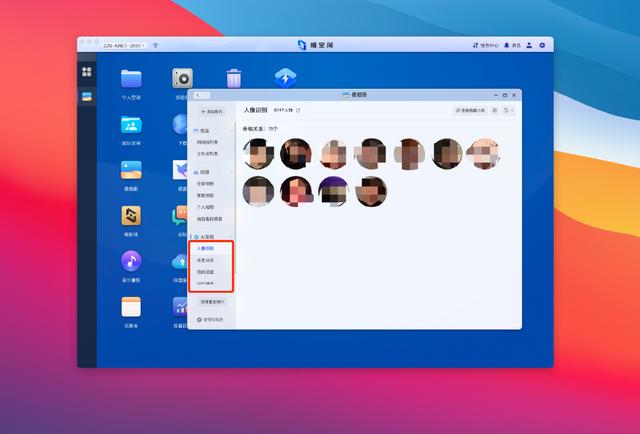Open second person thumbnail in the top row
This screenshot has width=640, height=434.
296,154
